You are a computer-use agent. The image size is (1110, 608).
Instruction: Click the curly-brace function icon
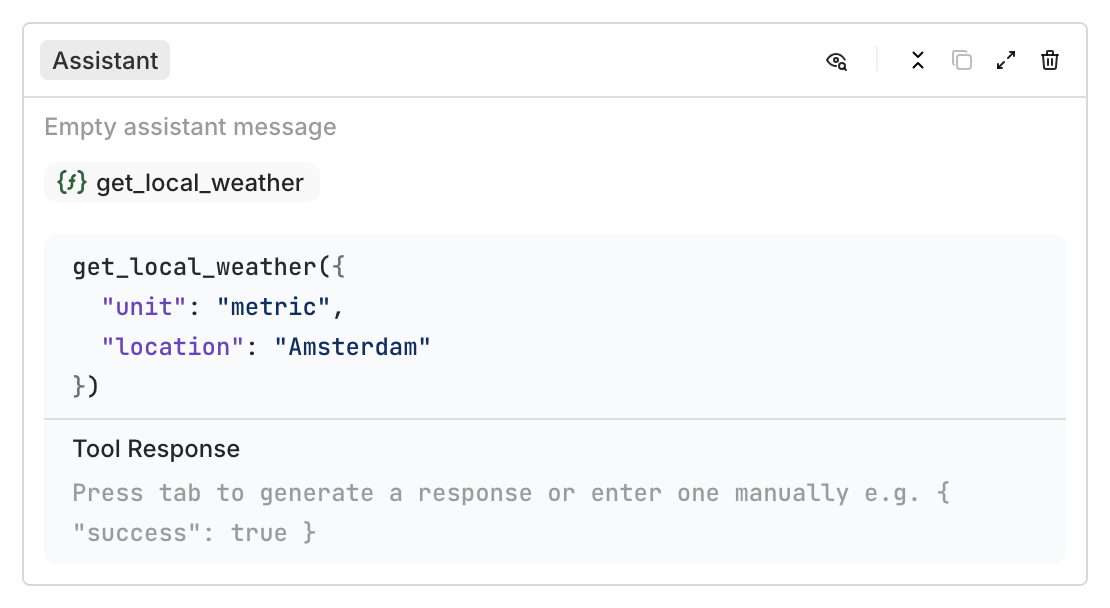71,183
